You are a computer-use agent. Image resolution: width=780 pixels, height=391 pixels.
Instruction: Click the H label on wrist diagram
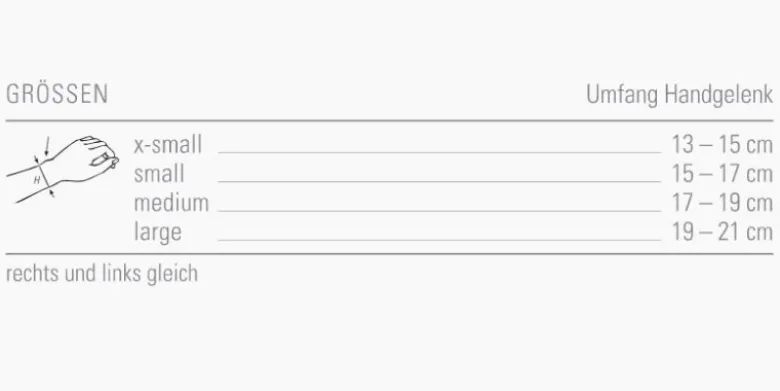(37, 180)
